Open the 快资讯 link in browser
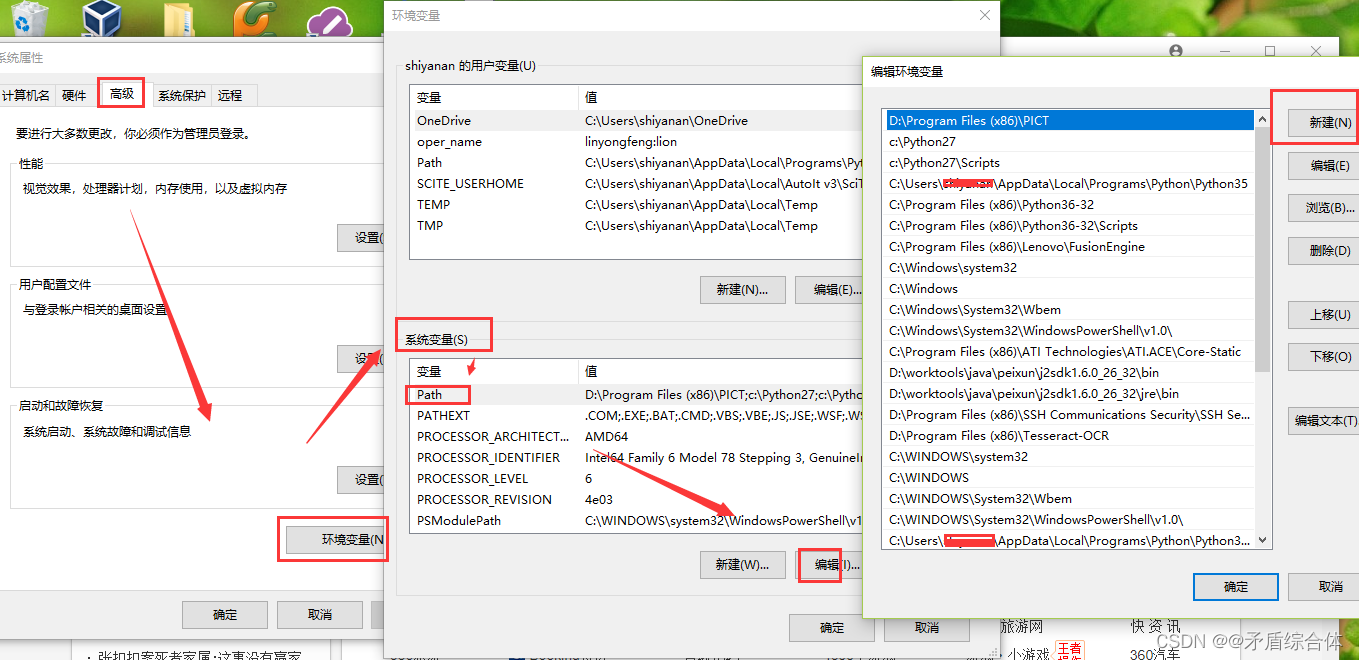Screen dimensions: 1359x660 click(x=1155, y=626)
